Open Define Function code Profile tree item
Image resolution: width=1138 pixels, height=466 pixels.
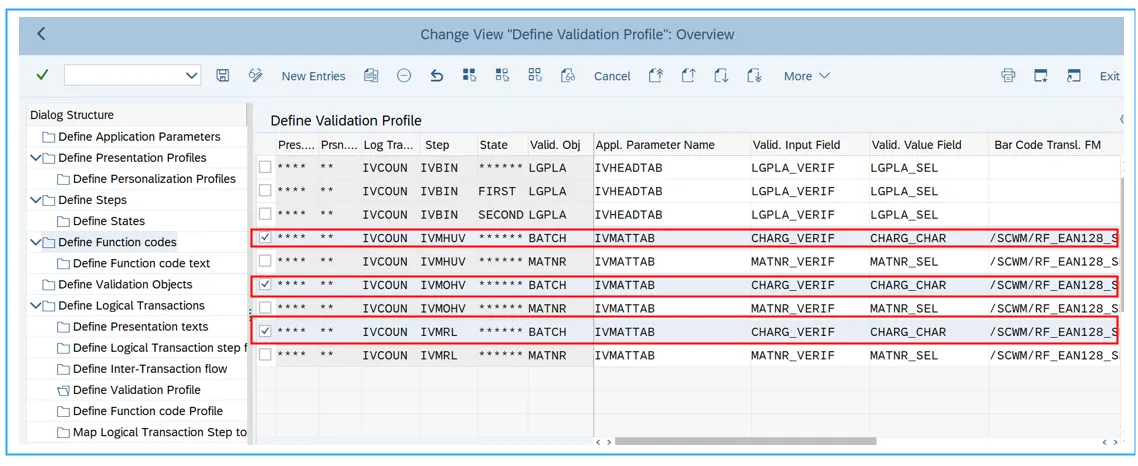pyautogui.click(x=147, y=411)
